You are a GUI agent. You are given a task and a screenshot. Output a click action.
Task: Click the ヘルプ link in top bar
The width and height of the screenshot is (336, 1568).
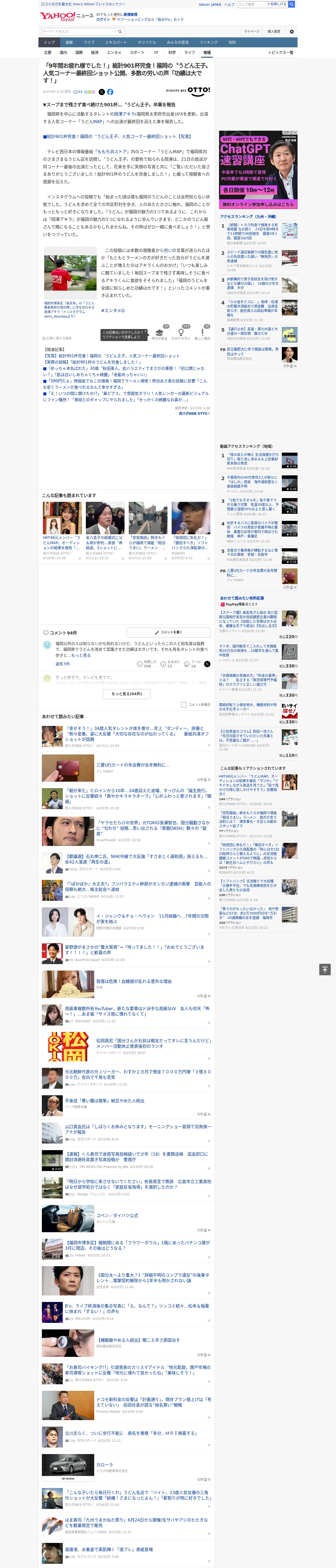229,4
